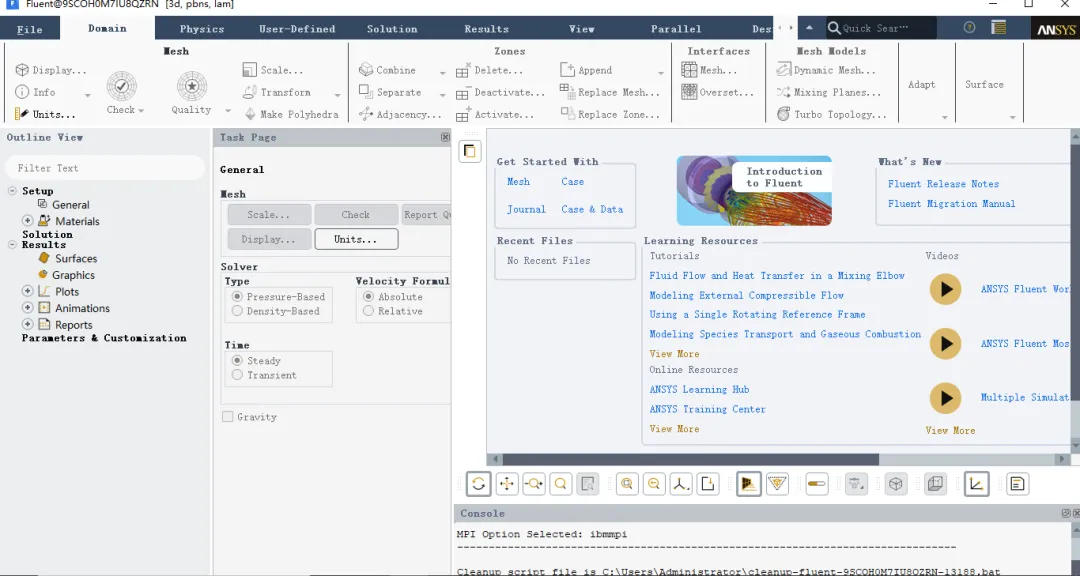Toggle the perspective grid display icon
1080x576 pixels.
[748, 484]
